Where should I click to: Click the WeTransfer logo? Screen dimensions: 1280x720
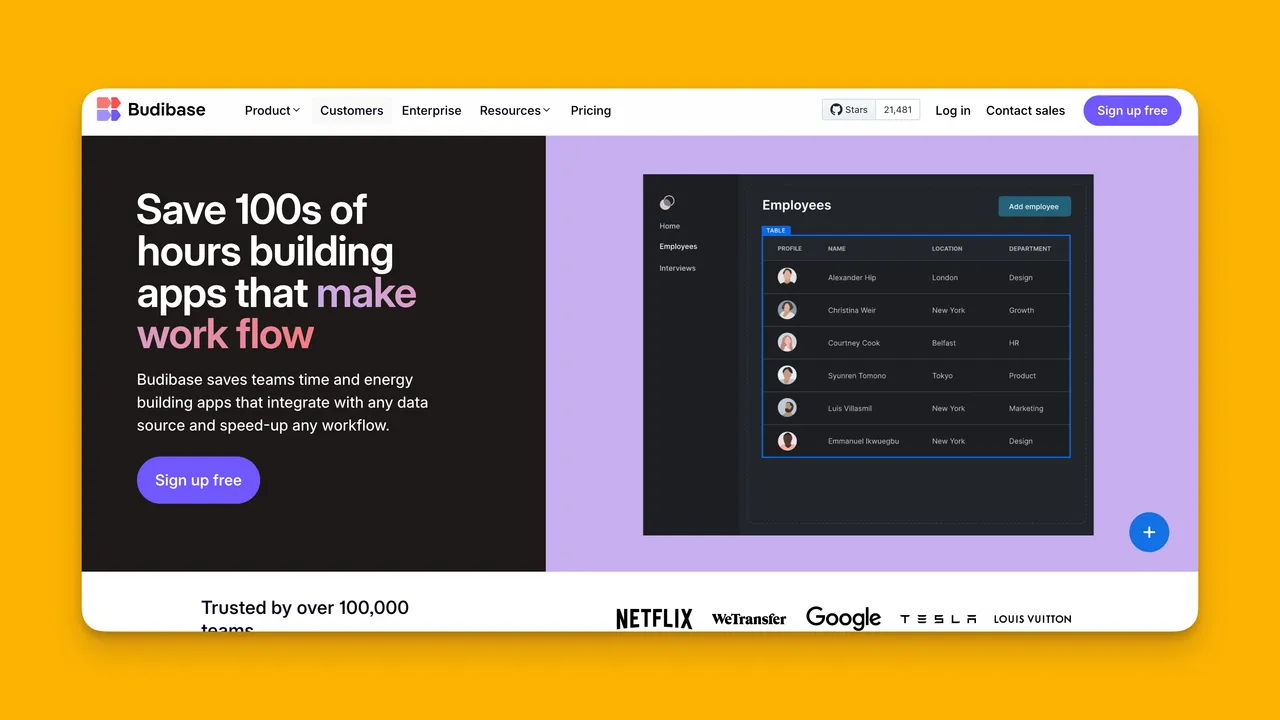tap(749, 619)
